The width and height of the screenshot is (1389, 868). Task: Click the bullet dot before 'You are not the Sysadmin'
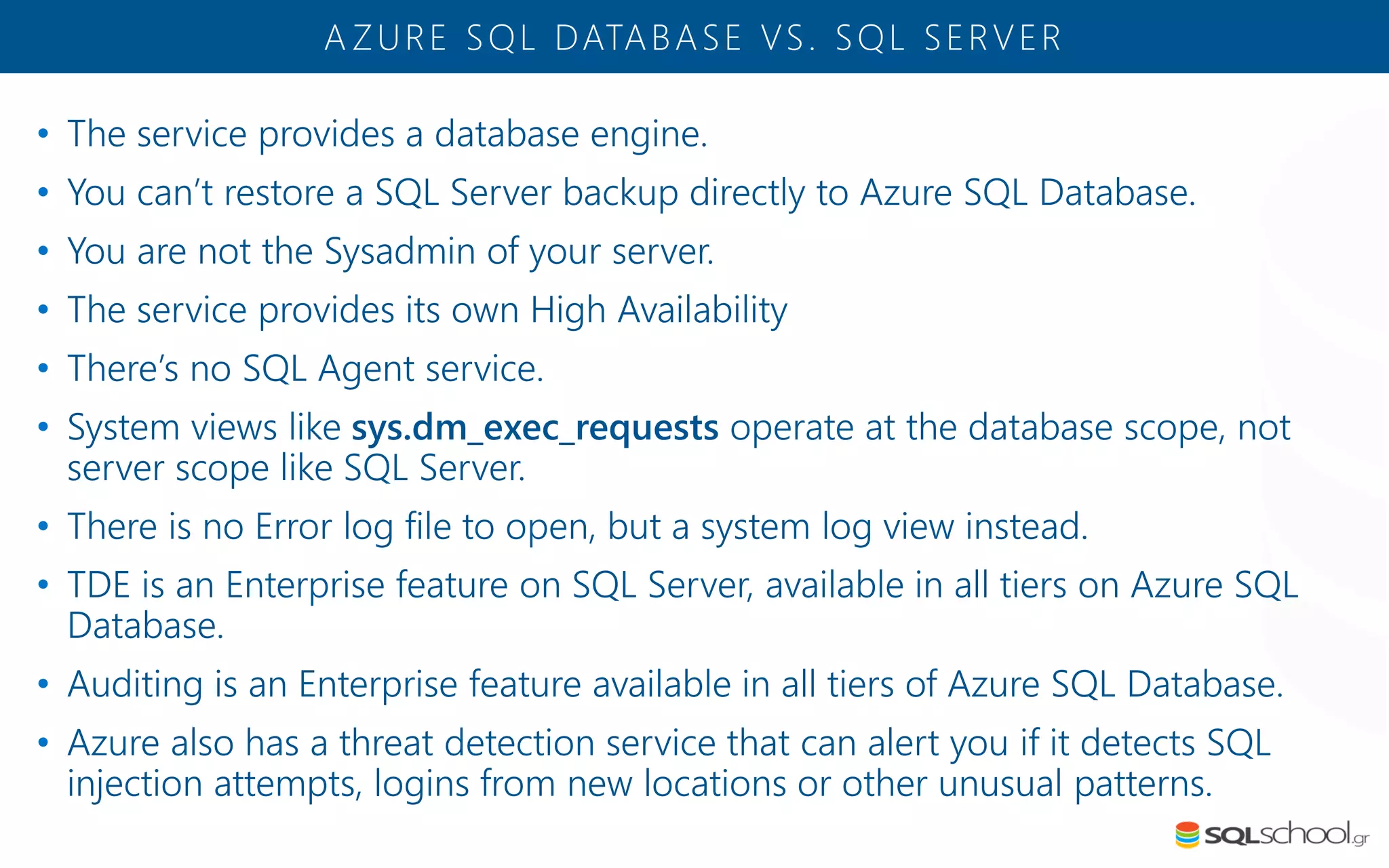tap(43, 252)
